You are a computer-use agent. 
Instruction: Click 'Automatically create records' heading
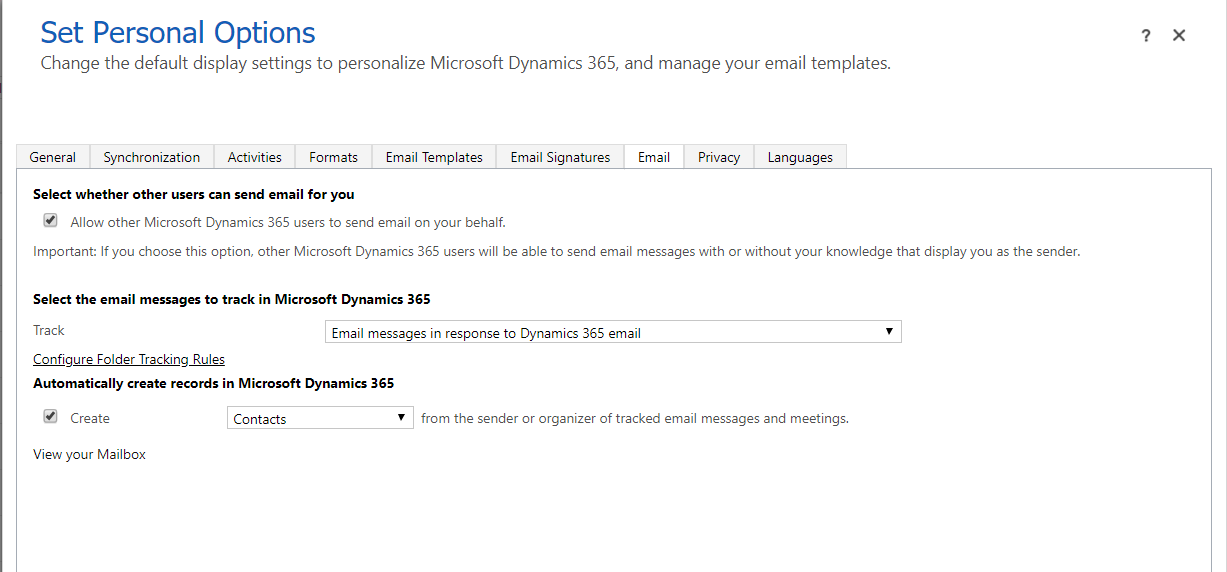tap(214, 383)
